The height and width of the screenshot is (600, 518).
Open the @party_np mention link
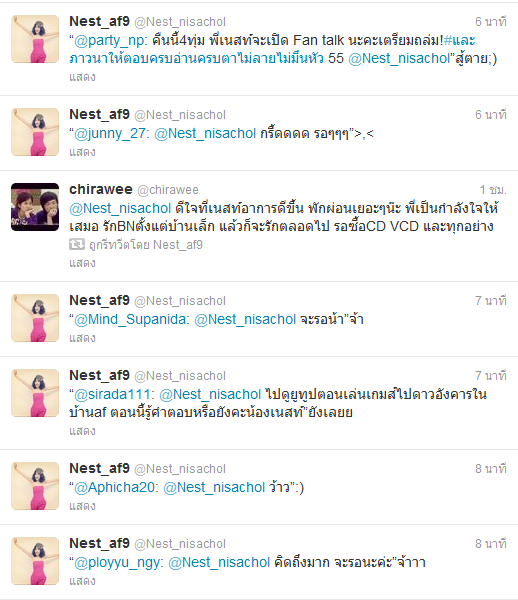coord(109,41)
